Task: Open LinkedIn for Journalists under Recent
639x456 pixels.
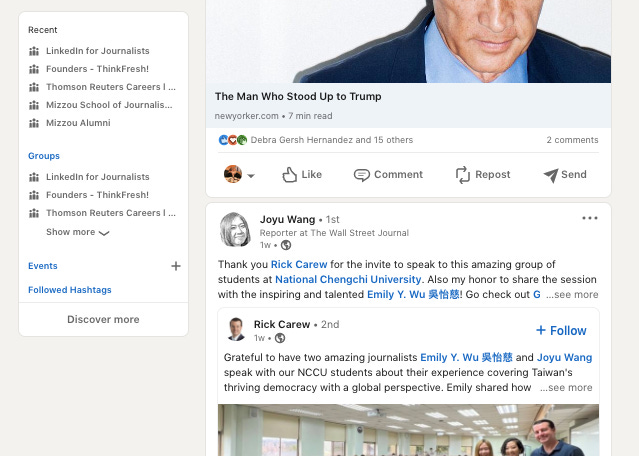Action: (97, 51)
